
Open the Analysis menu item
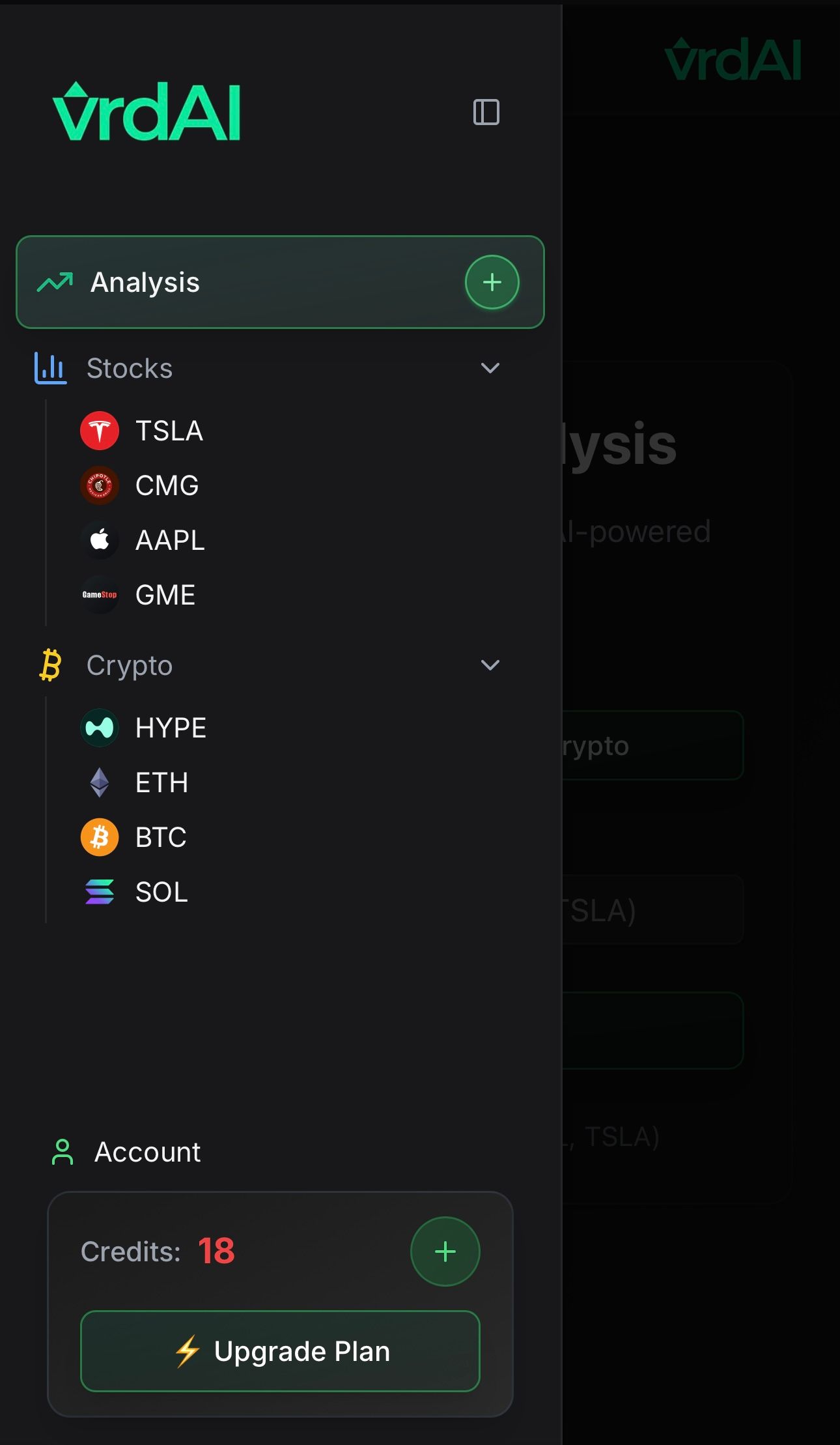[x=145, y=282]
